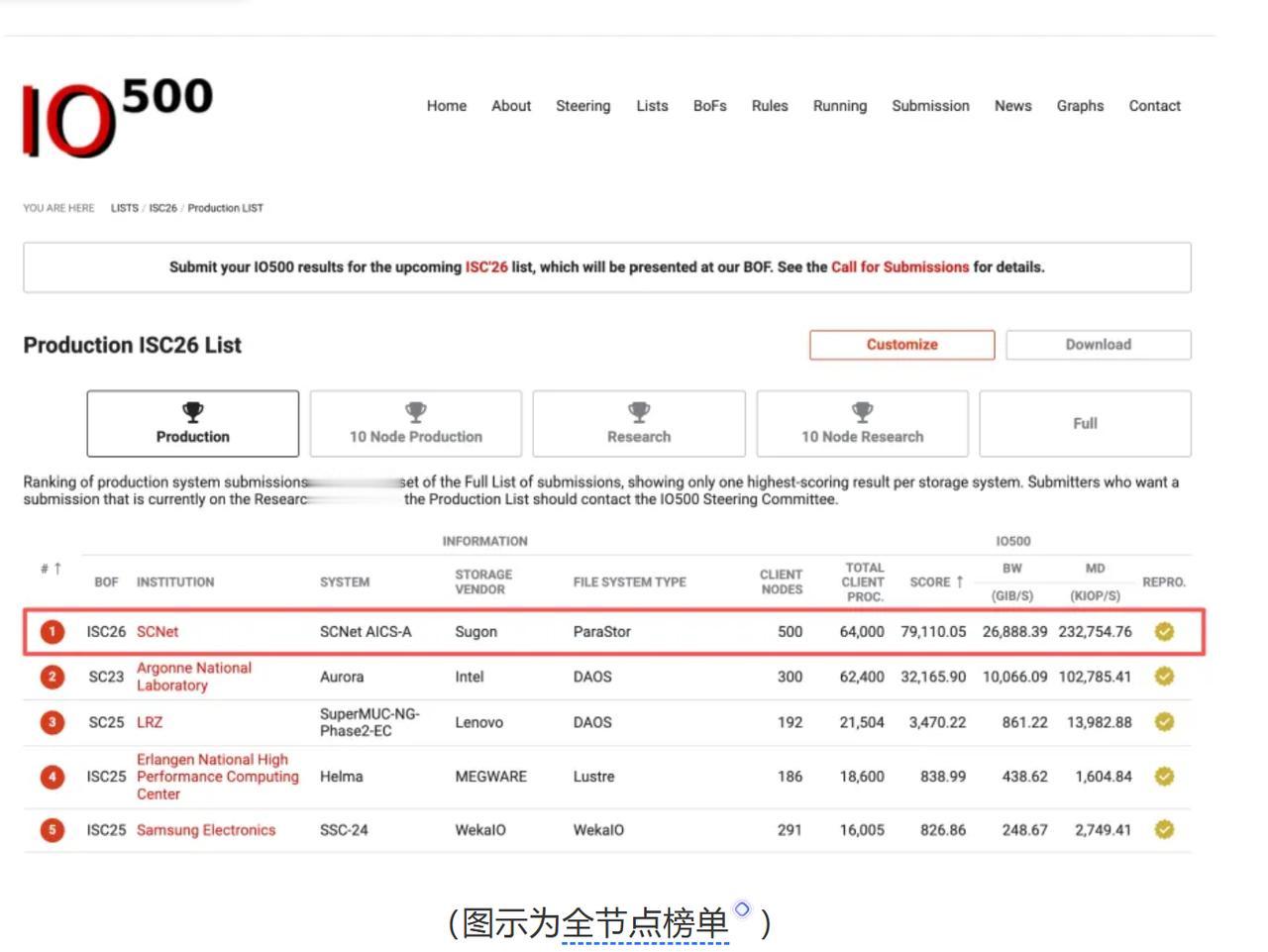Click the IO500 logo
Viewport: 1268px width, 952px height.
(x=117, y=117)
